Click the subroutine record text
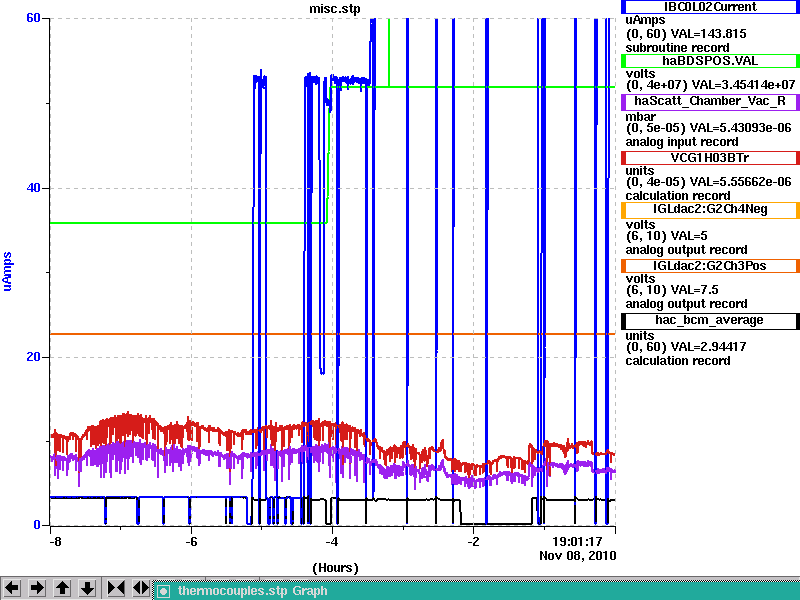 click(x=678, y=48)
